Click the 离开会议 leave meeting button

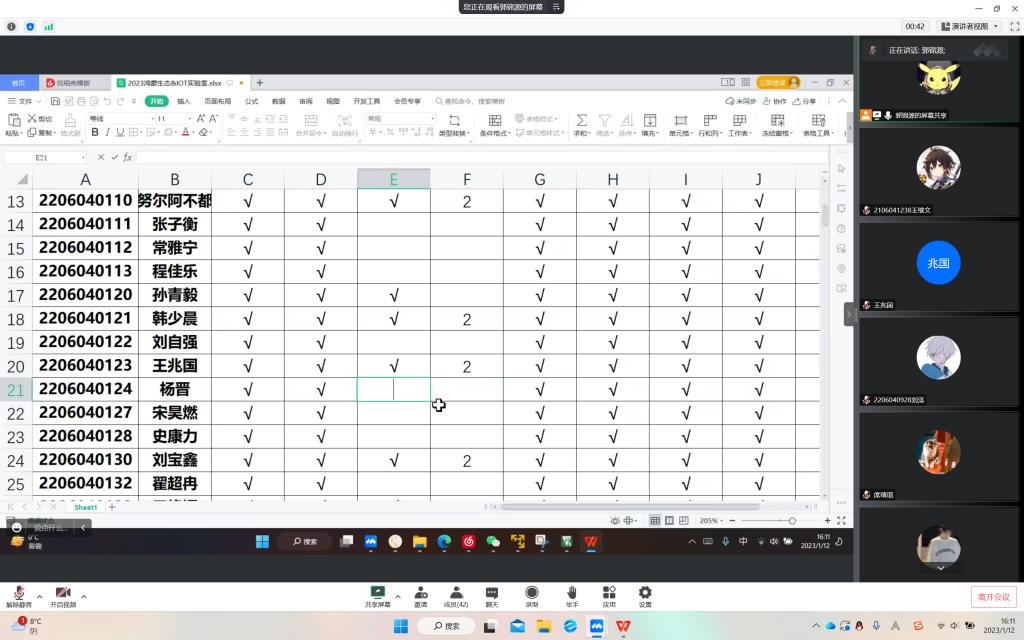pyautogui.click(x=993, y=597)
